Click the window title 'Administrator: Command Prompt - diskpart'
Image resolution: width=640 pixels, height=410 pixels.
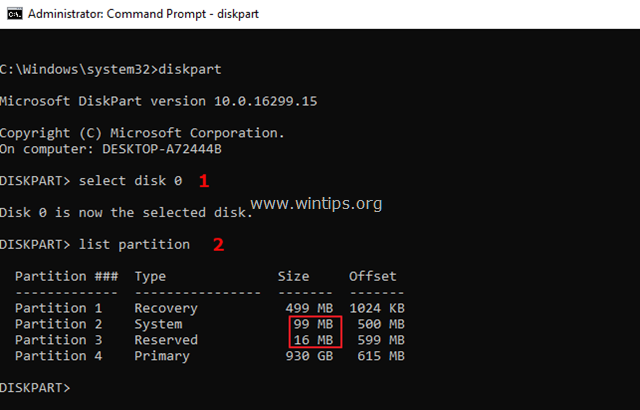(x=143, y=14)
